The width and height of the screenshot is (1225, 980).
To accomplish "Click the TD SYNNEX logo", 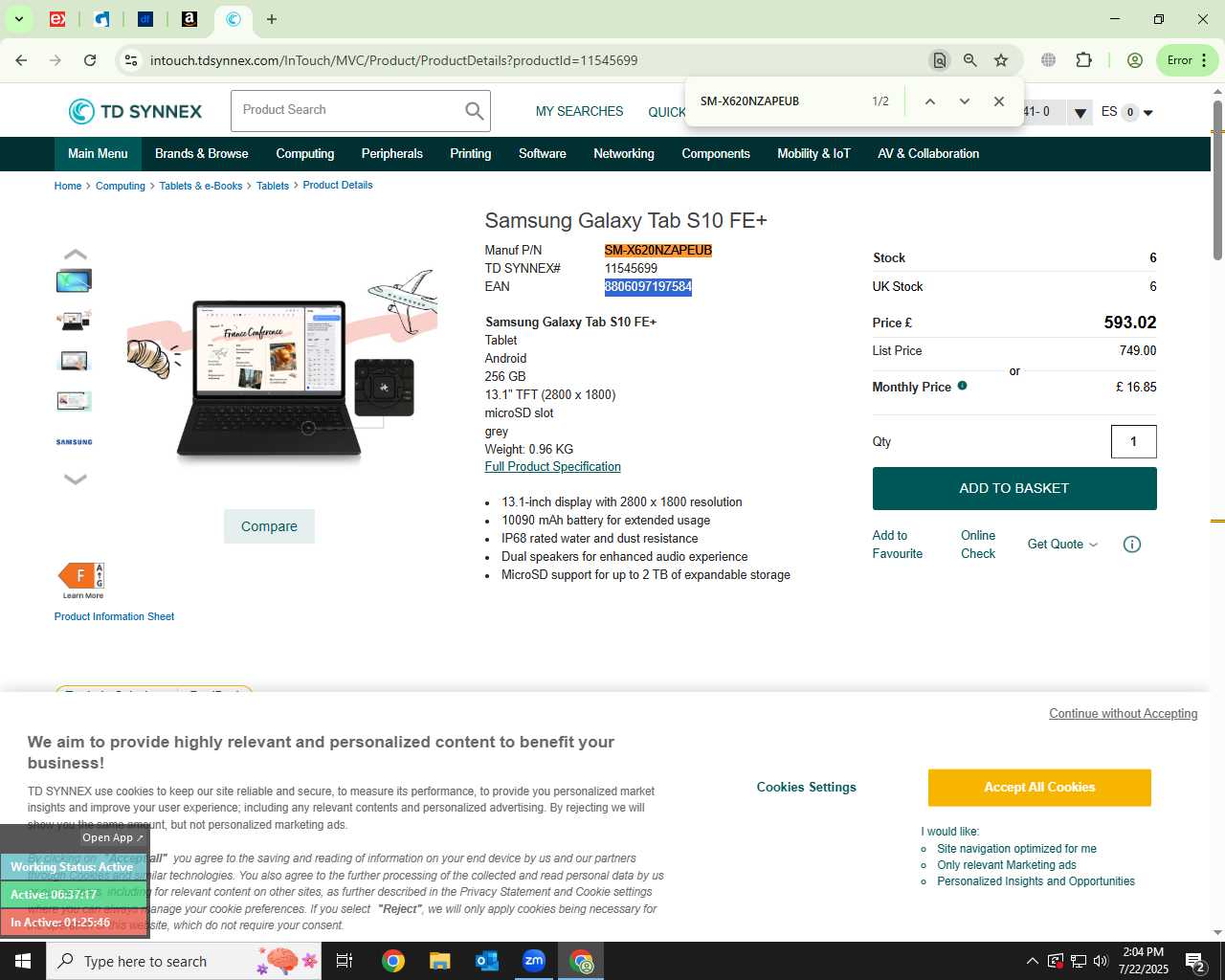I will click(135, 111).
